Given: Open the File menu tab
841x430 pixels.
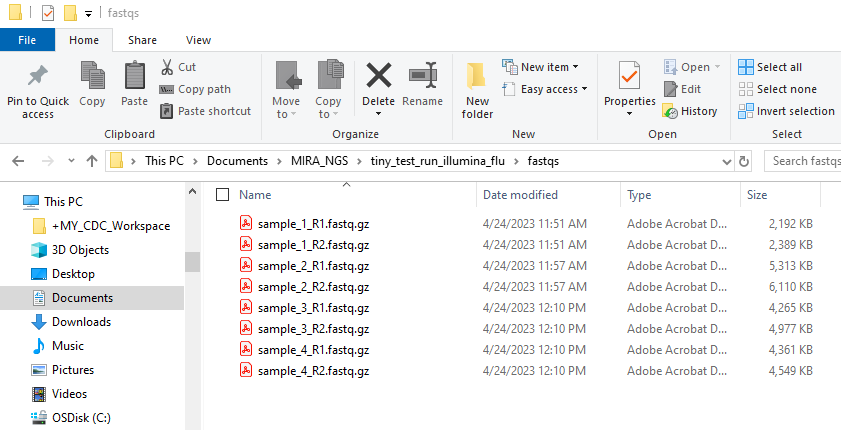Looking at the screenshot, I should [27, 40].
